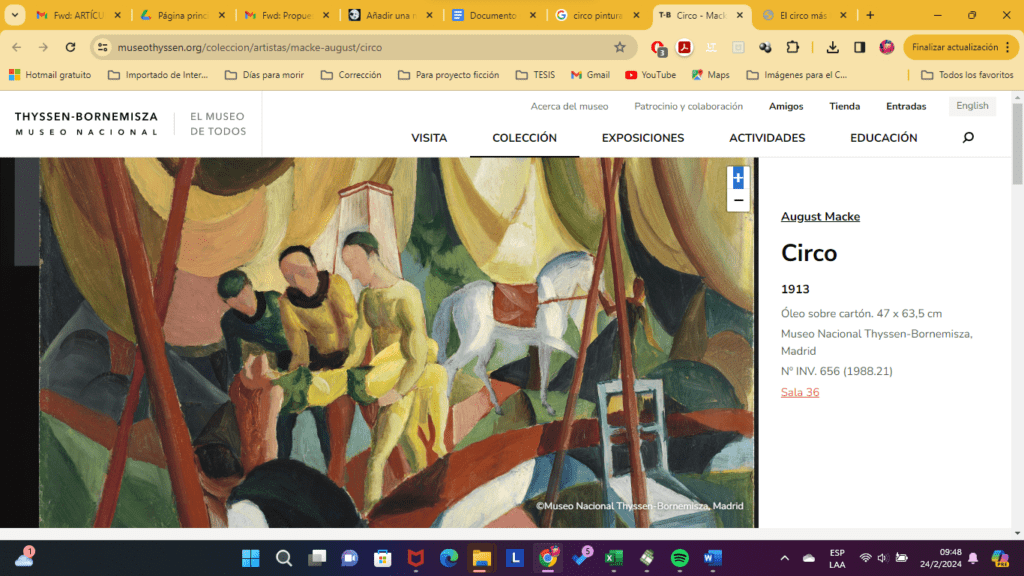Open the Chrome profile avatar

[886, 47]
